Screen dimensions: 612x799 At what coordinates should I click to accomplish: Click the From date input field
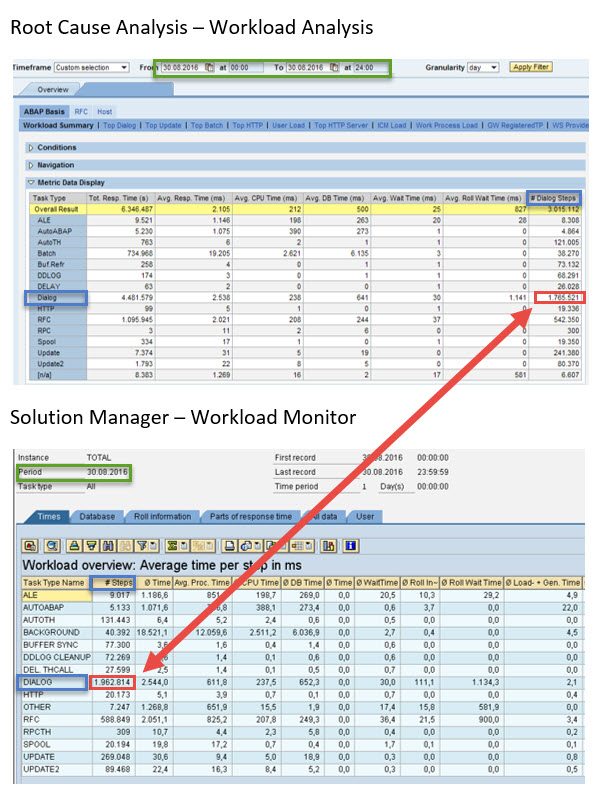(183, 67)
